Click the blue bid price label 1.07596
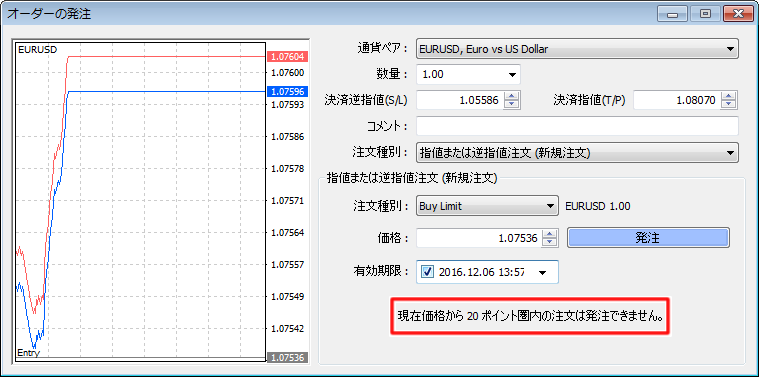Viewport: 759px width, 377px height. (288, 91)
